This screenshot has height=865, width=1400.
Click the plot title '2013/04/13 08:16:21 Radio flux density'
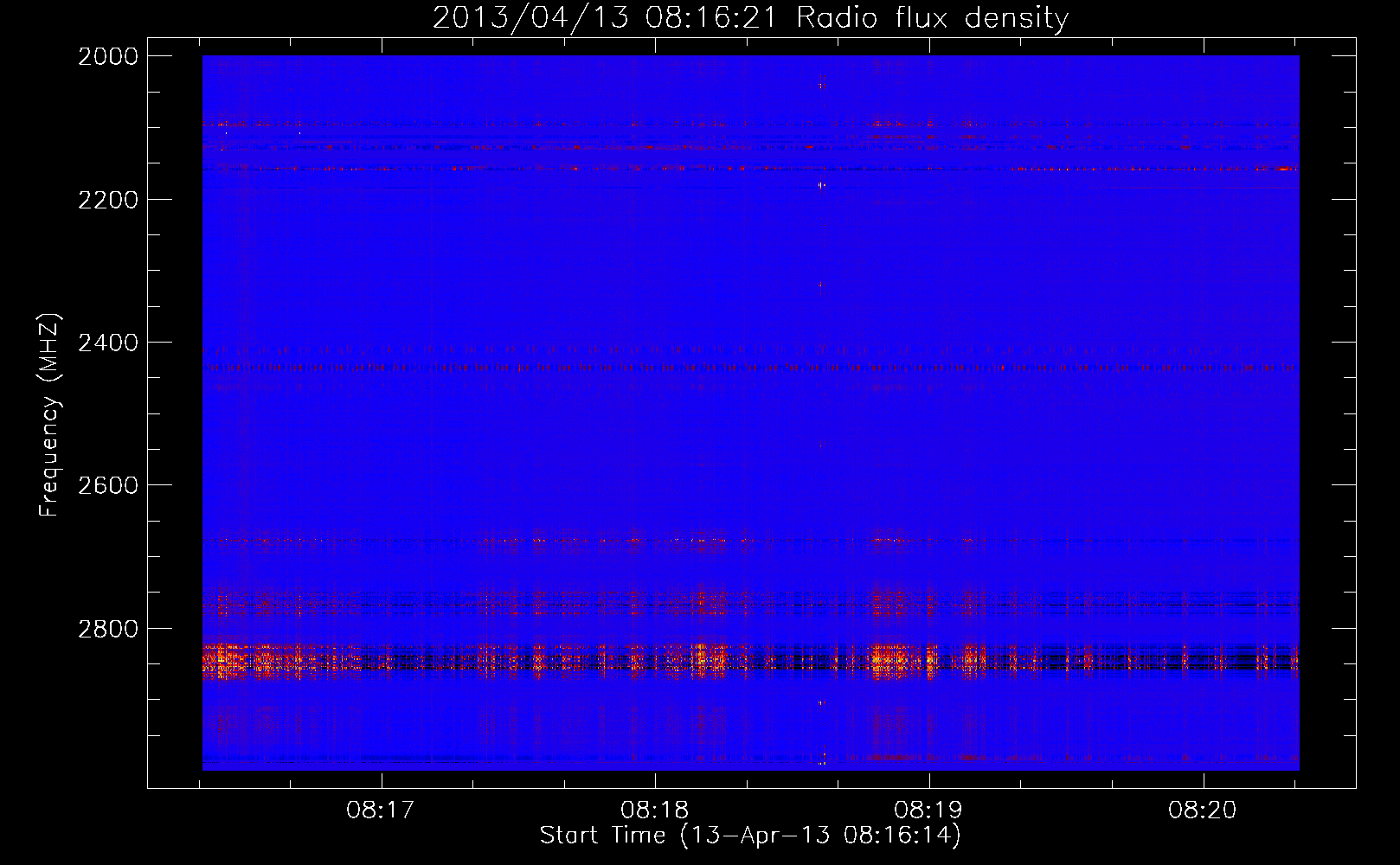point(750,17)
